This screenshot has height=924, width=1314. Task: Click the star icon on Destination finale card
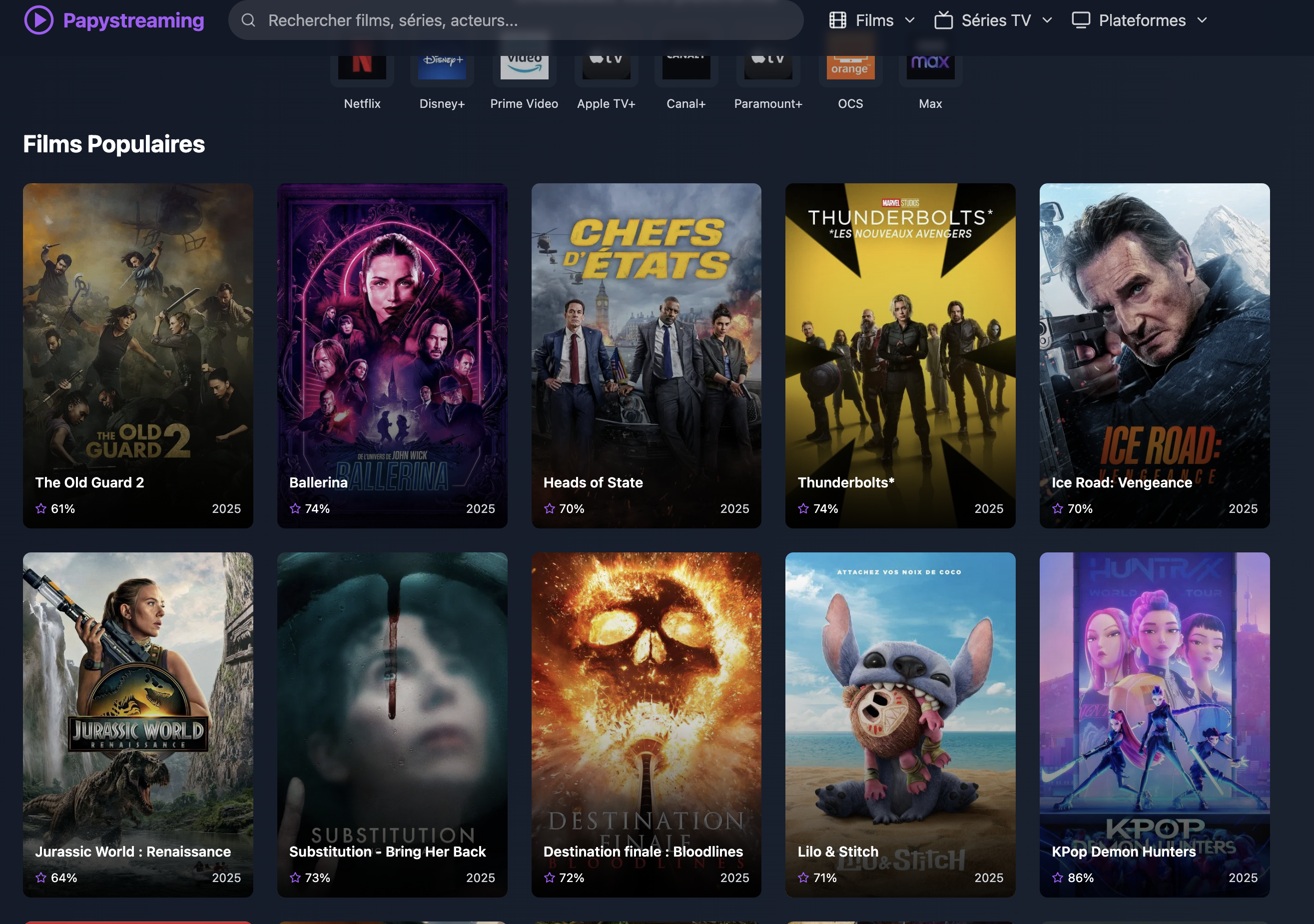(550, 877)
